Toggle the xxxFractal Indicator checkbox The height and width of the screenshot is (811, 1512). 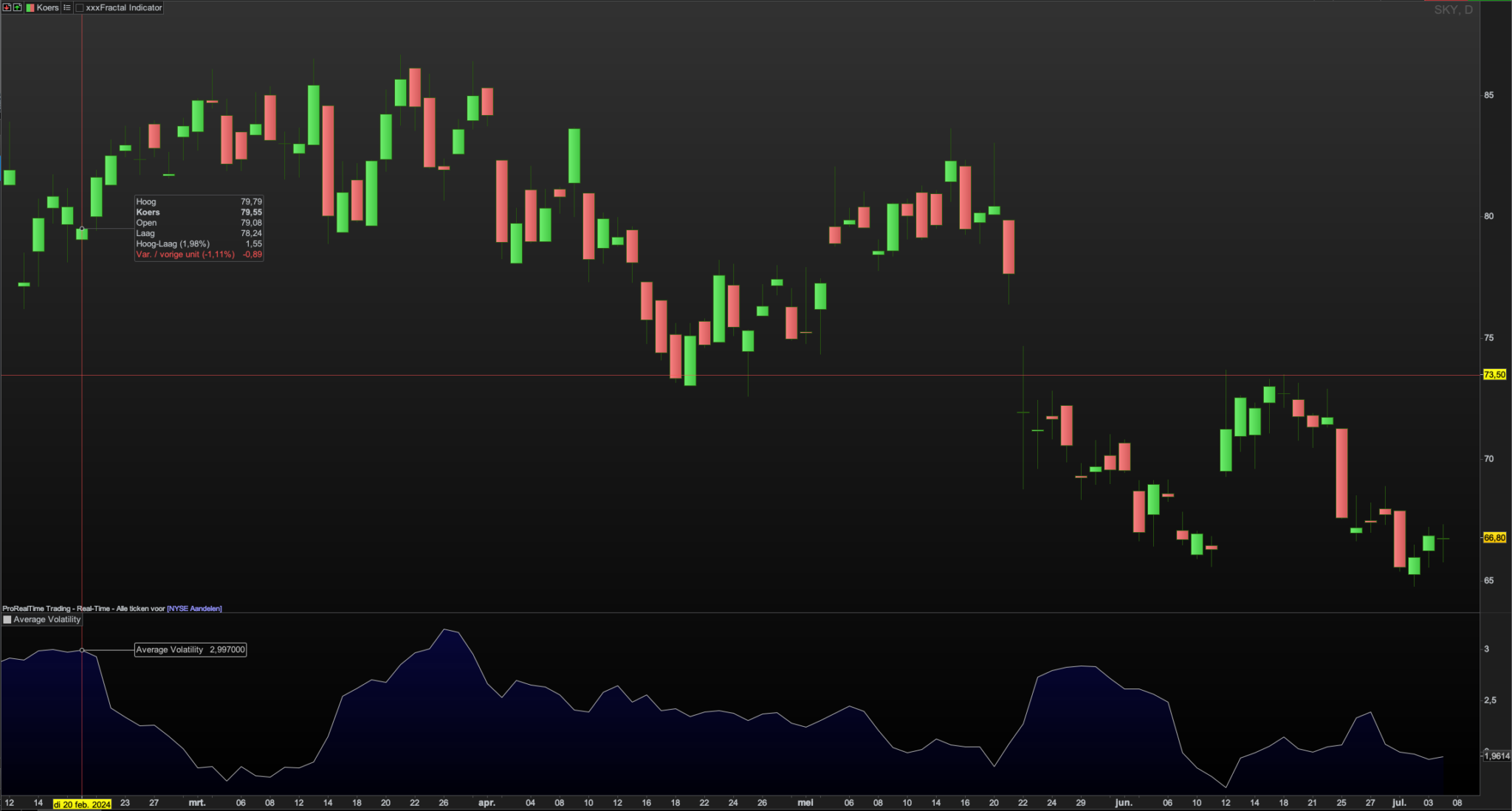pos(80,7)
